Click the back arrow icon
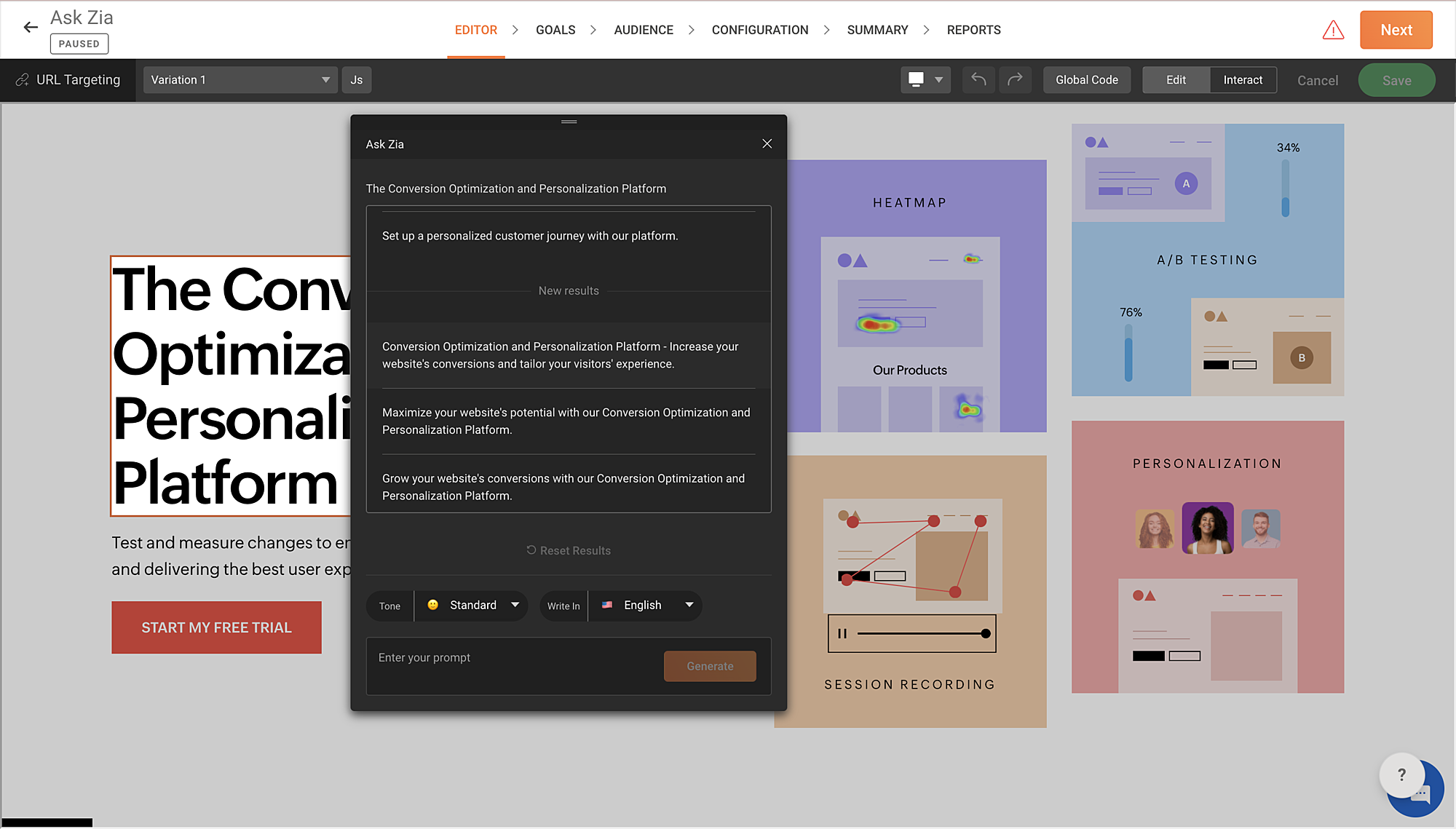This screenshot has height=829, width=1456. [31, 28]
